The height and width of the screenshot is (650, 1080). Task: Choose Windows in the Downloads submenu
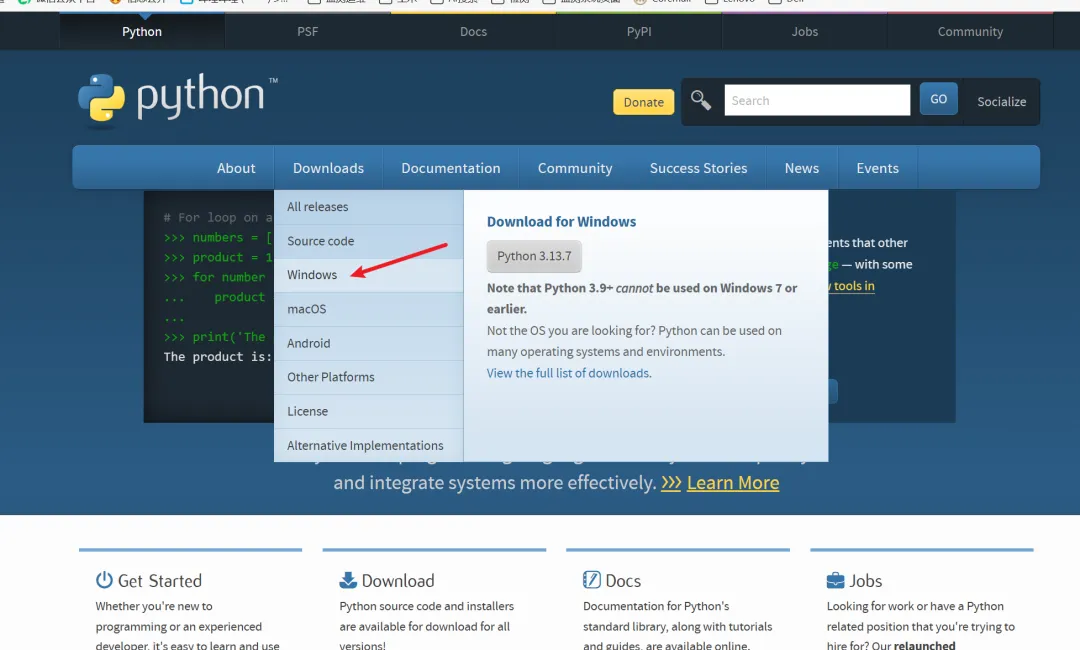pos(368,275)
